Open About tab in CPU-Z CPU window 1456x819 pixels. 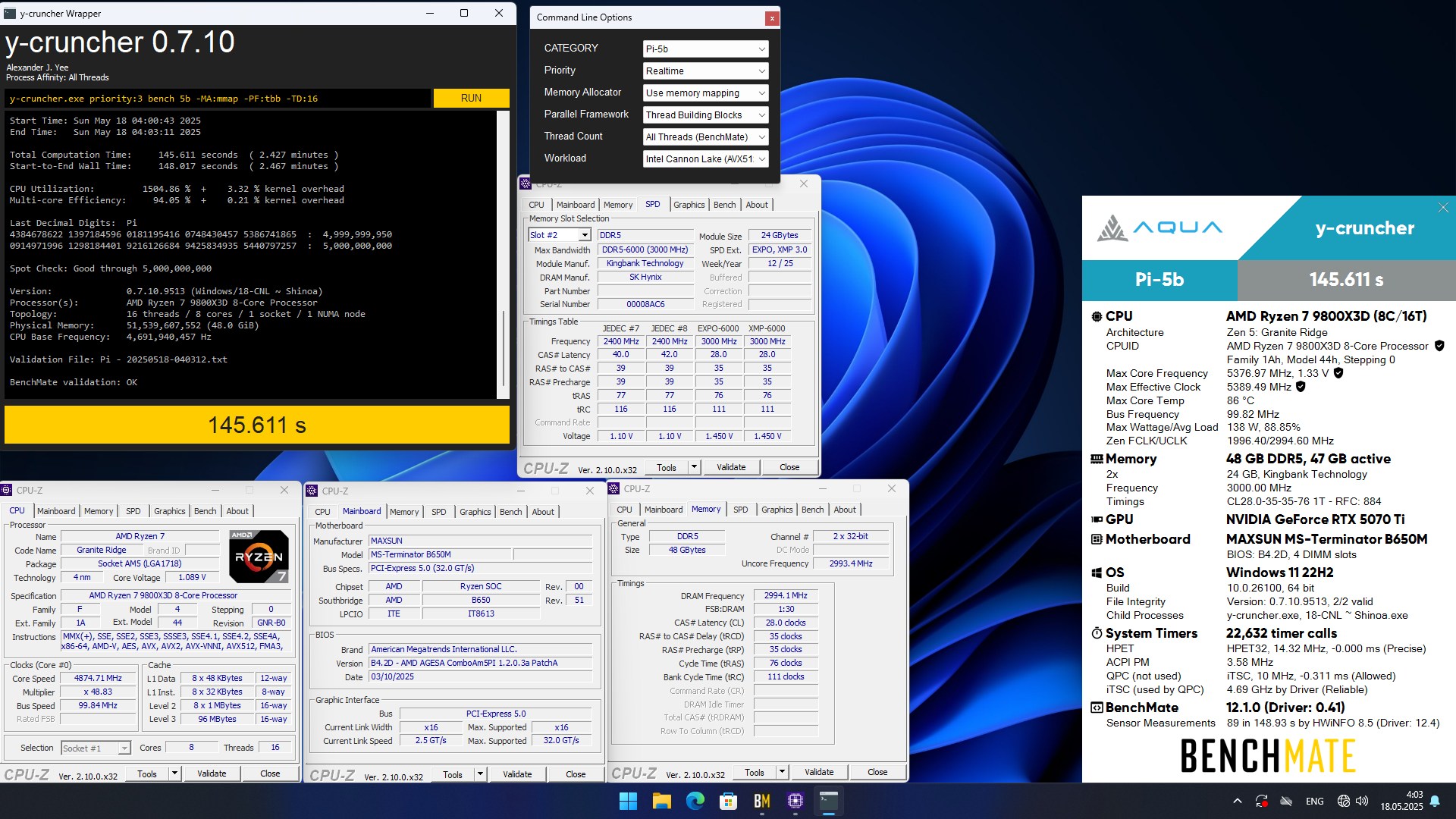237,511
